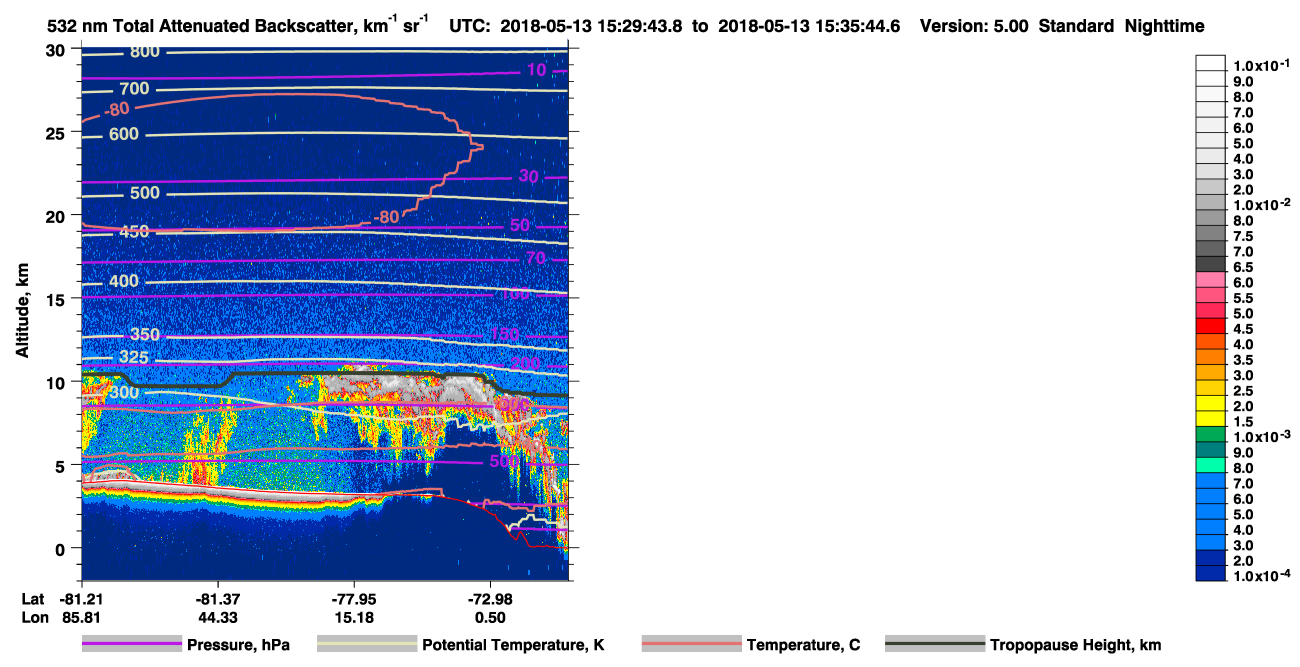This screenshot has width=1300, height=667.
Task: Click the 700 K potential temperature contour label
Action: (134, 89)
